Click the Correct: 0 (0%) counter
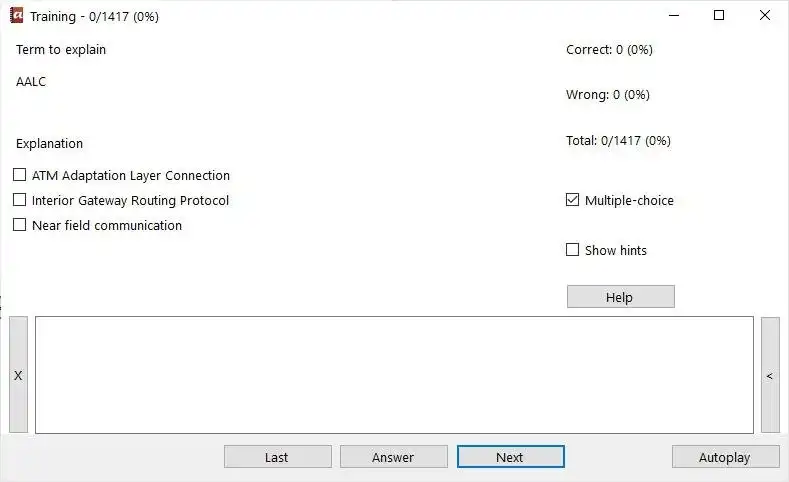 [x=609, y=50]
